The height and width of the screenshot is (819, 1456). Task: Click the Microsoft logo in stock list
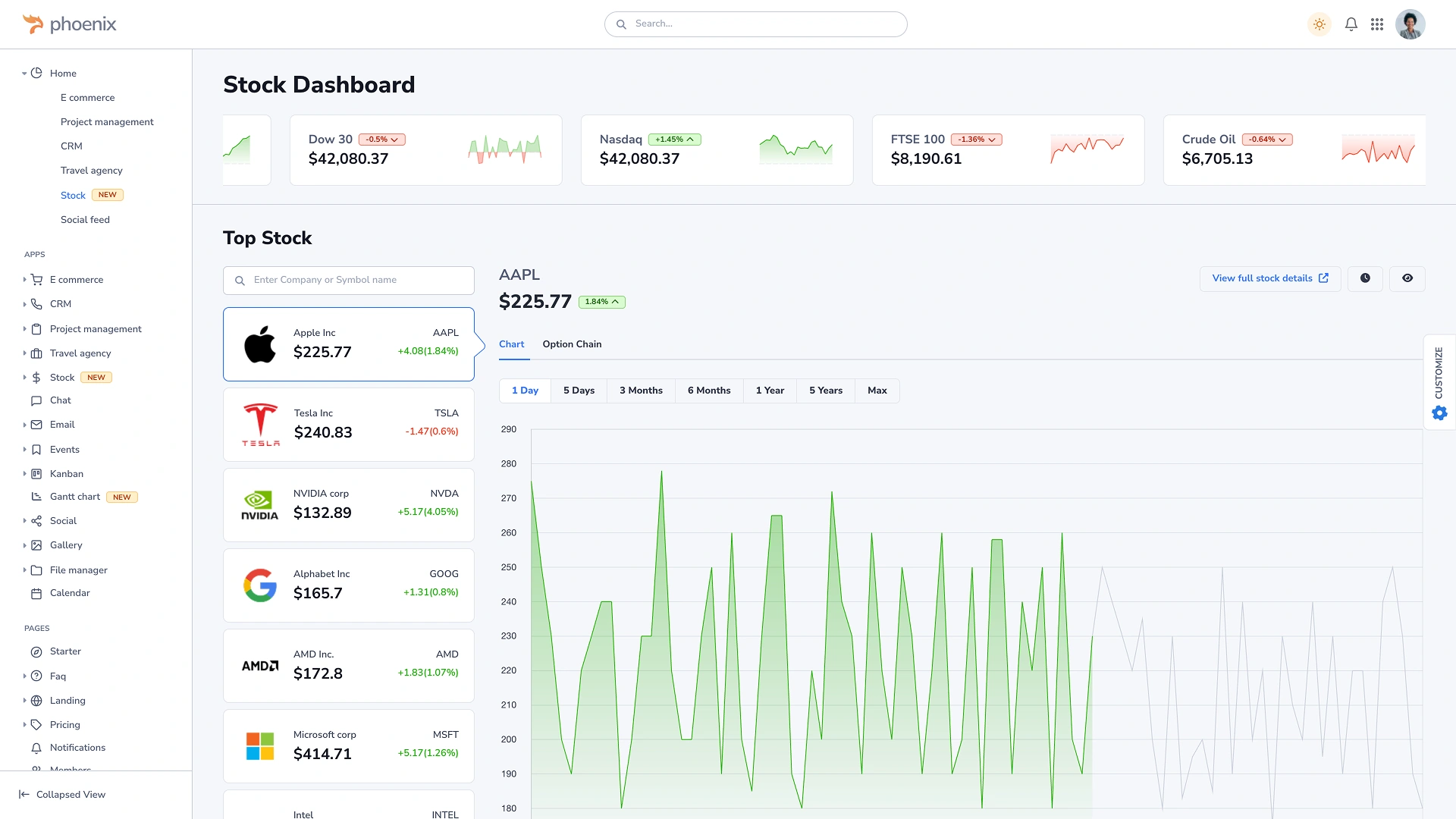pos(260,746)
